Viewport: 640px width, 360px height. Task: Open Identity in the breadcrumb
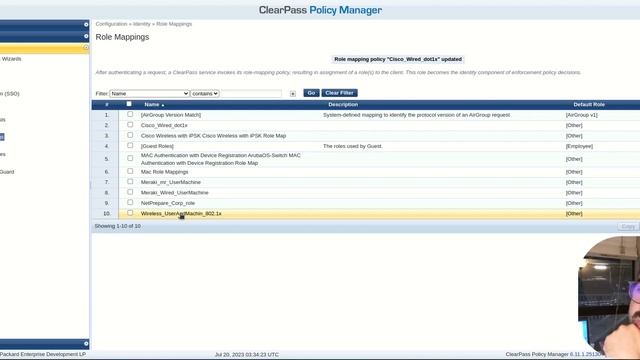coord(142,24)
